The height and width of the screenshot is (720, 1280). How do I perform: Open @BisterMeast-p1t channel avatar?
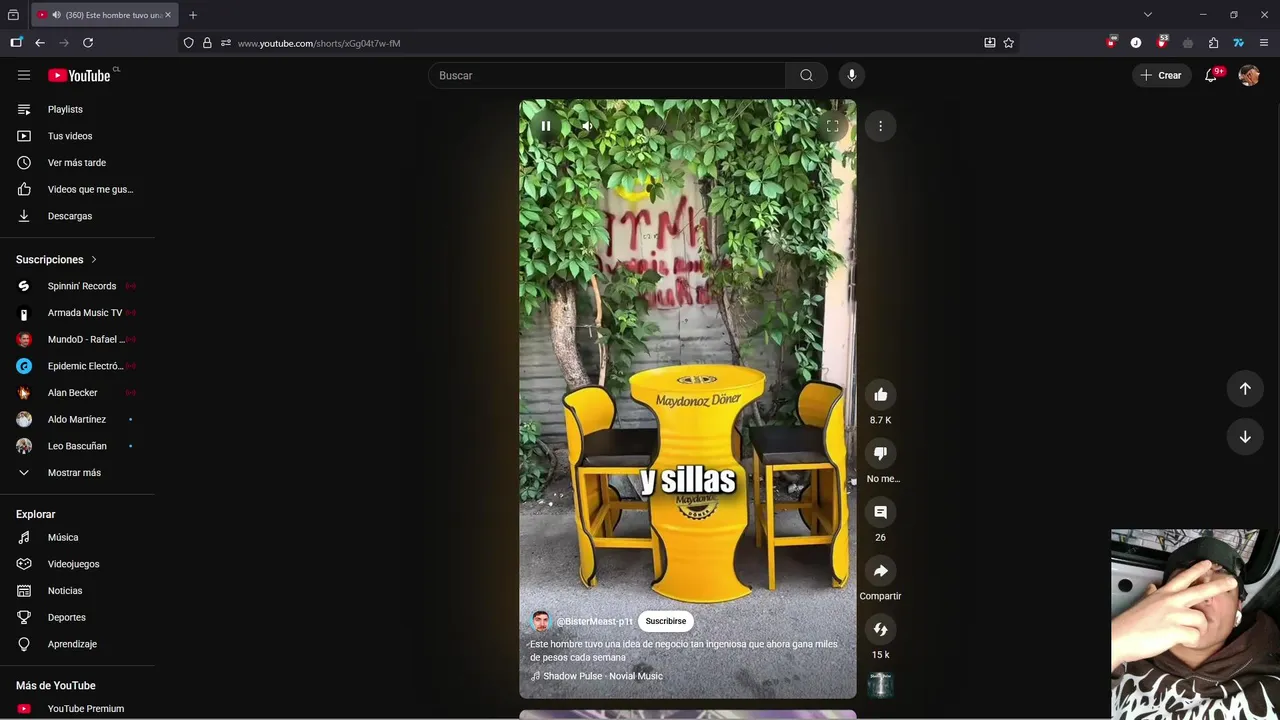pyautogui.click(x=541, y=621)
